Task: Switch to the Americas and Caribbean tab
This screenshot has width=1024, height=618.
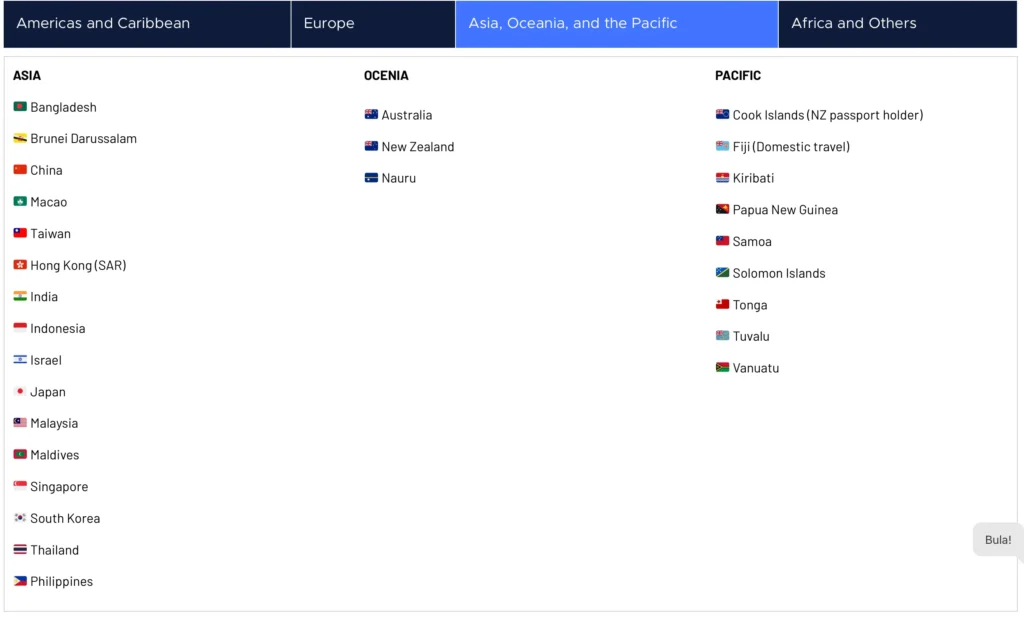Action: [146, 23]
